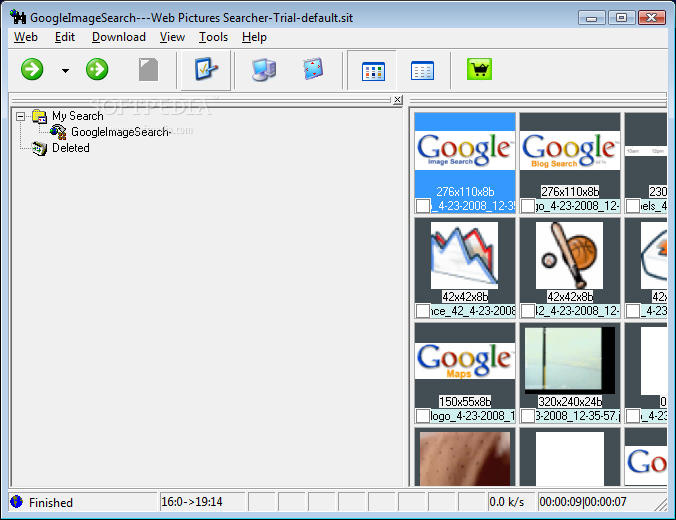Click the computer monitor toolbar icon
Image resolution: width=676 pixels, height=520 pixels.
[264, 70]
